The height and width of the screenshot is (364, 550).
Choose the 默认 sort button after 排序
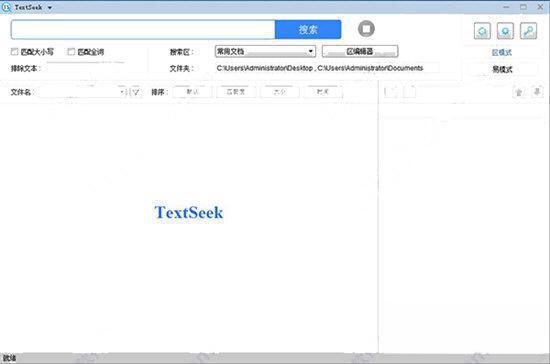[192, 92]
